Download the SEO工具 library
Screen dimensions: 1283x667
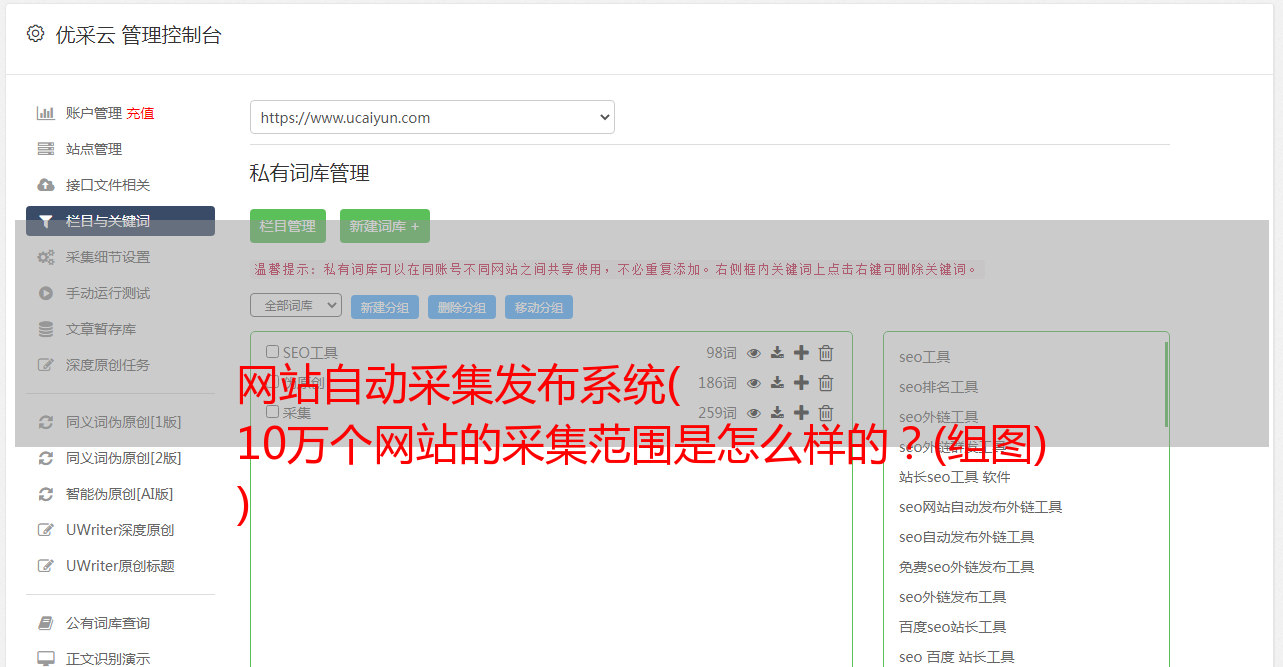tap(777, 353)
